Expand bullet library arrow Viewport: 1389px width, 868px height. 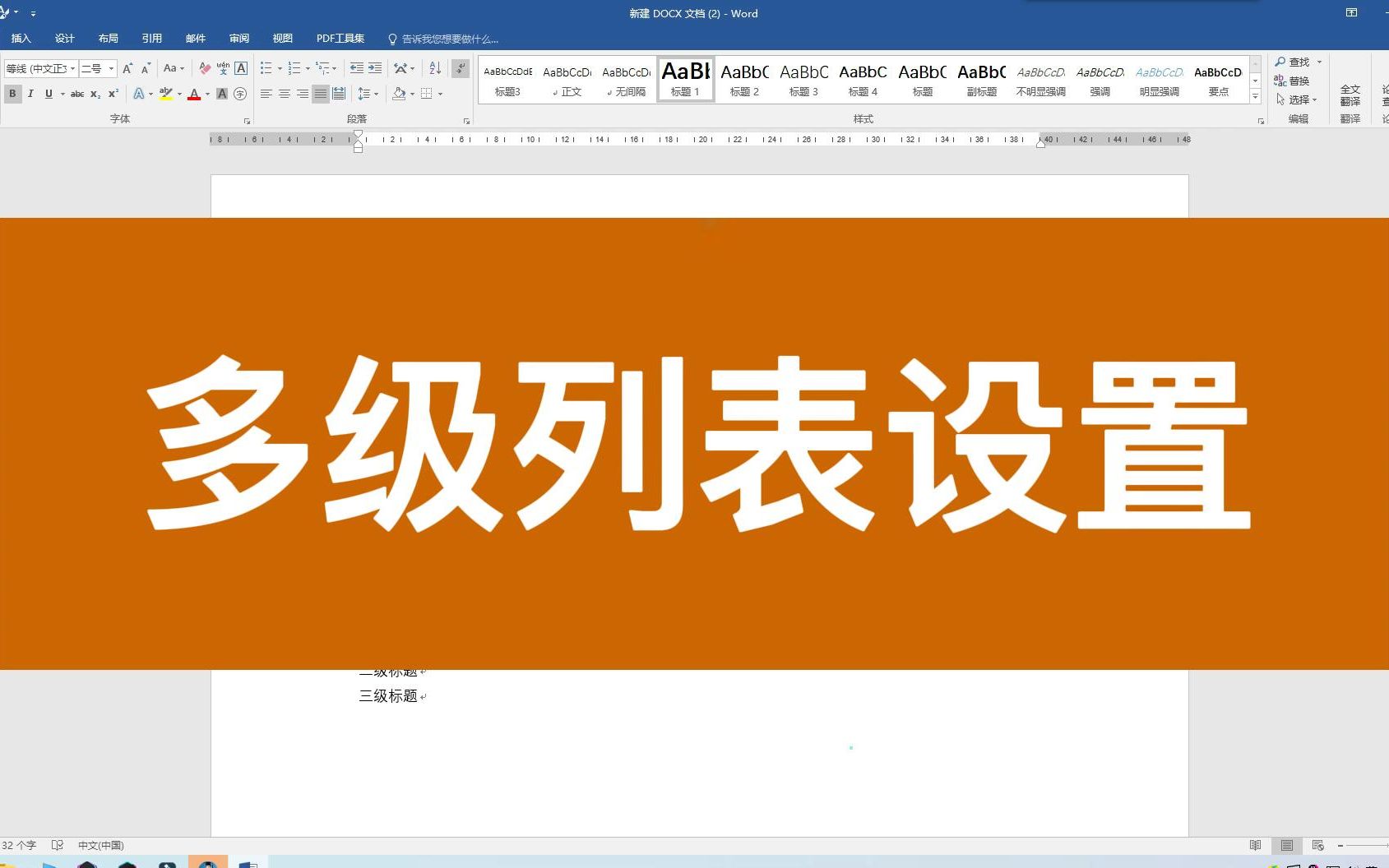(280, 68)
